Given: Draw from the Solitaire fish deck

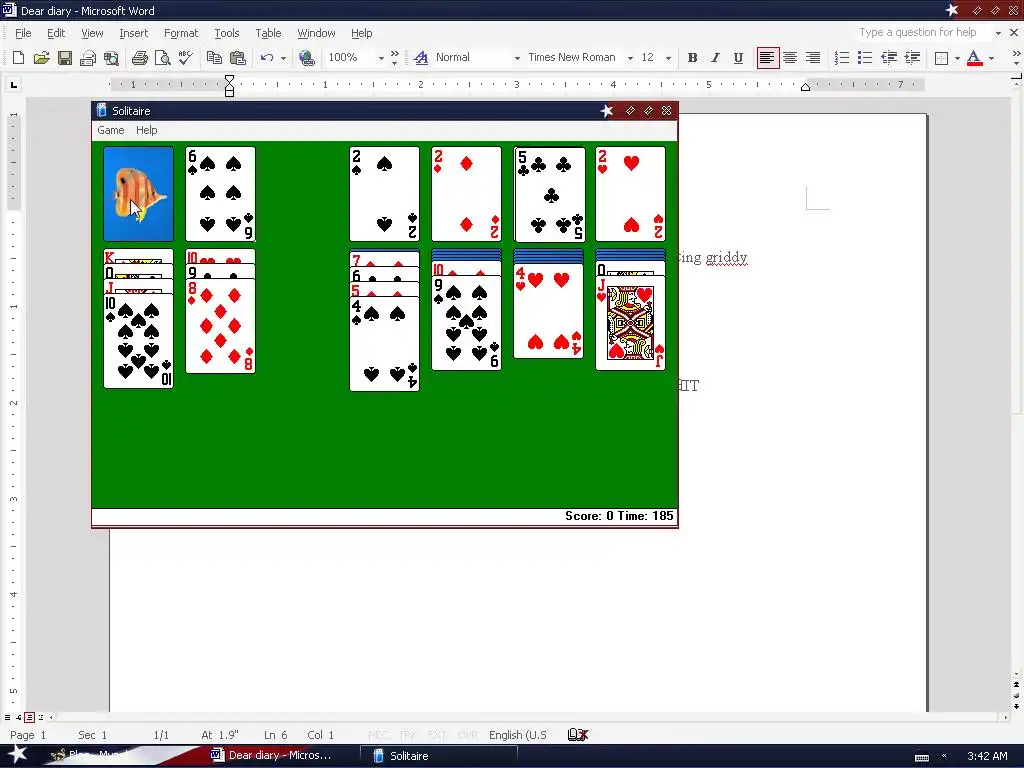Looking at the screenshot, I should [x=138, y=194].
